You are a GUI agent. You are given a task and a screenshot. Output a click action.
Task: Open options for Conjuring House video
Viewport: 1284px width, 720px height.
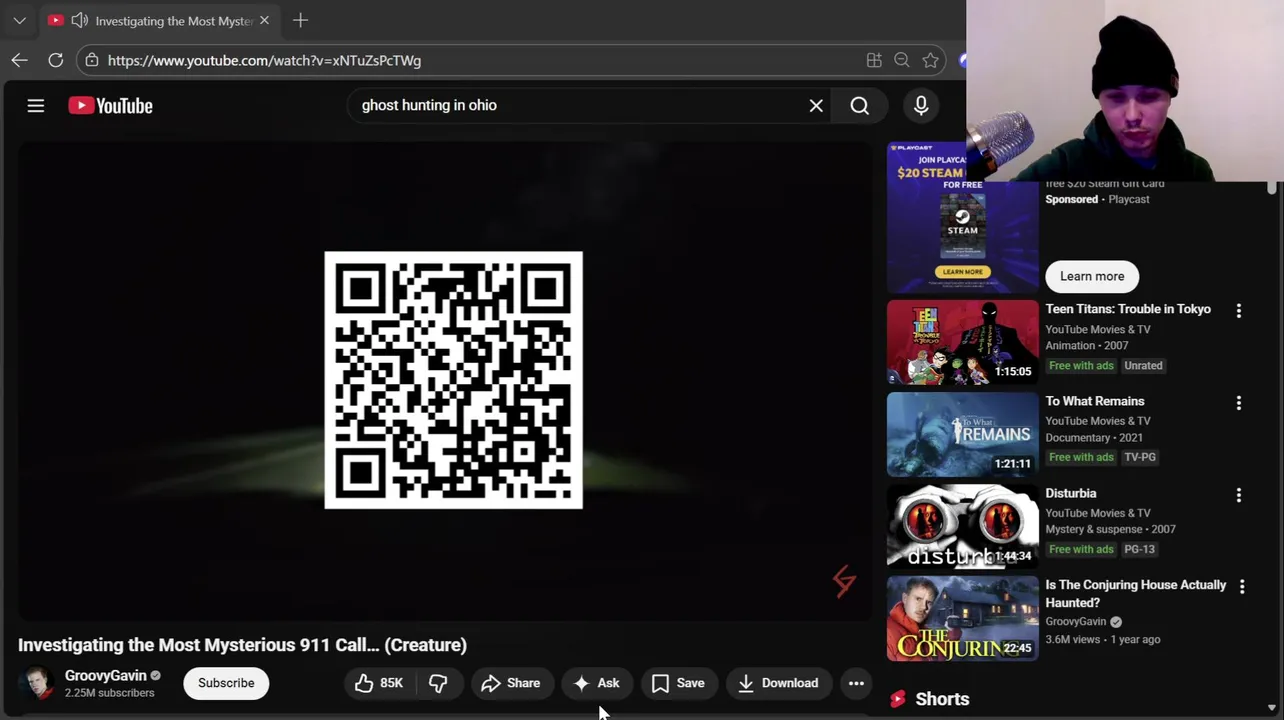click(x=1242, y=587)
